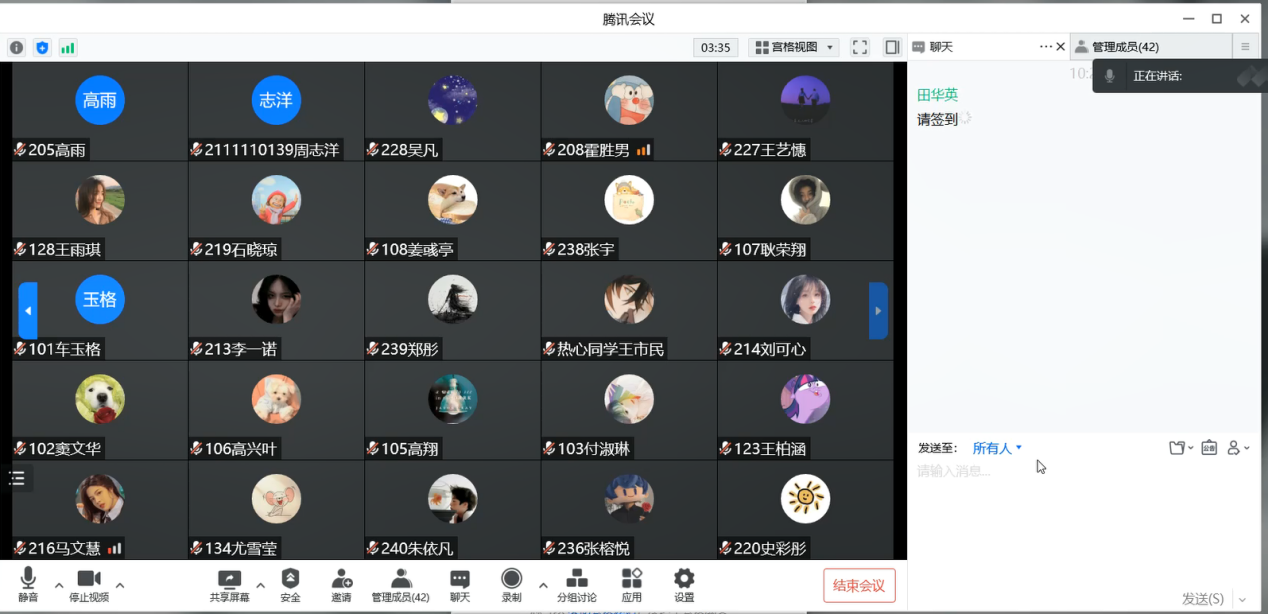
Task: Open the Share Screen (共享屏幕) icon
Action: [x=229, y=586]
